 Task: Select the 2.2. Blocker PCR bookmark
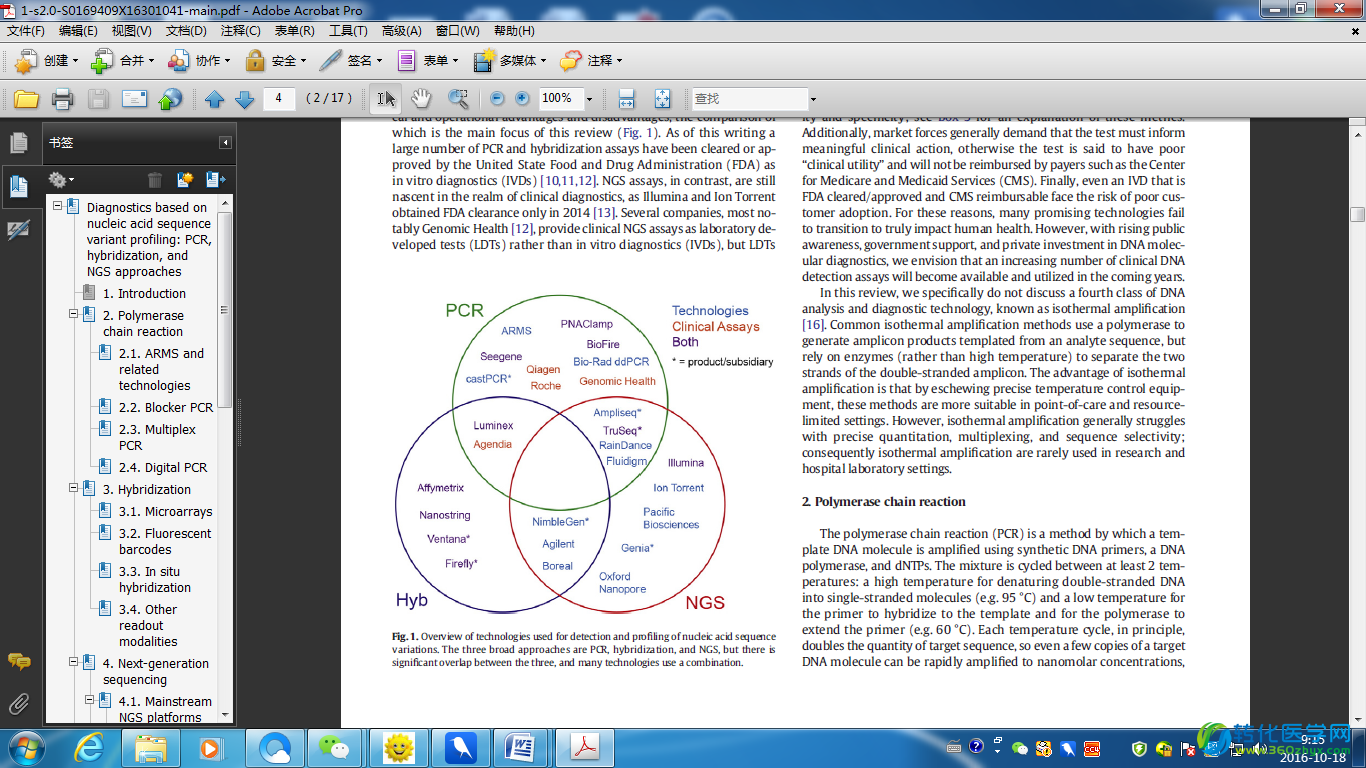point(166,408)
